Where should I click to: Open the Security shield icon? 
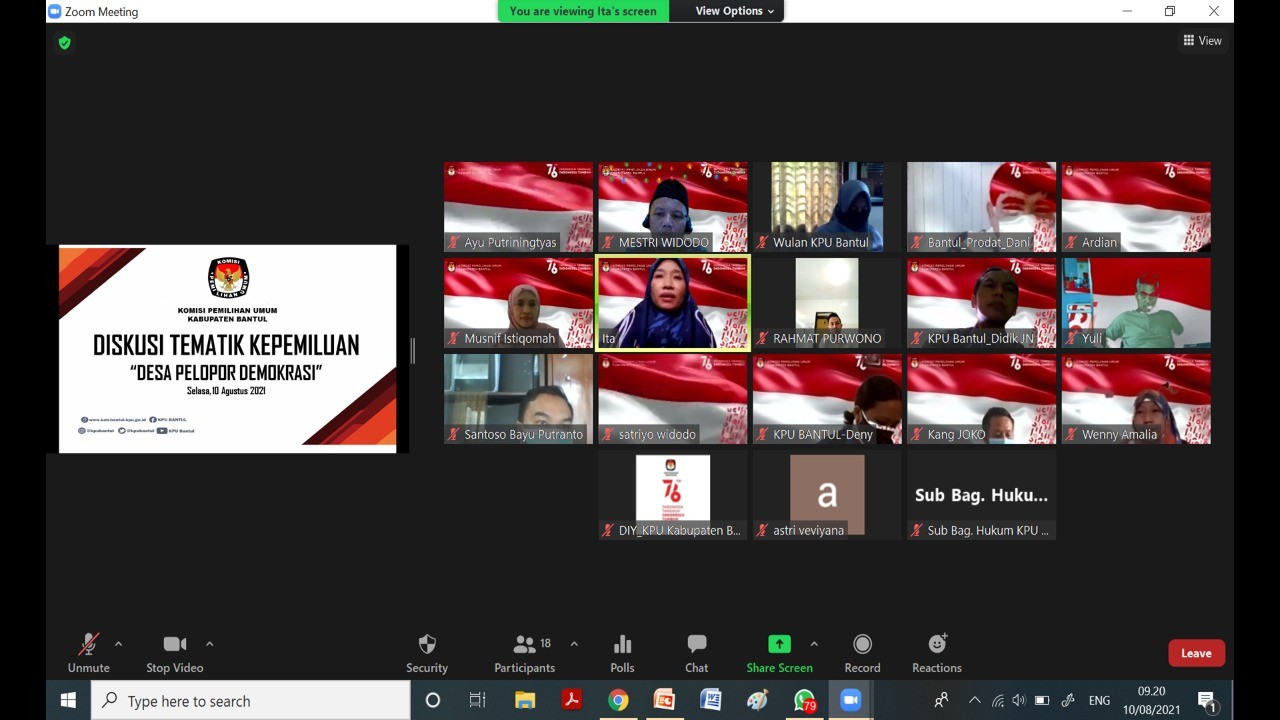point(427,645)
